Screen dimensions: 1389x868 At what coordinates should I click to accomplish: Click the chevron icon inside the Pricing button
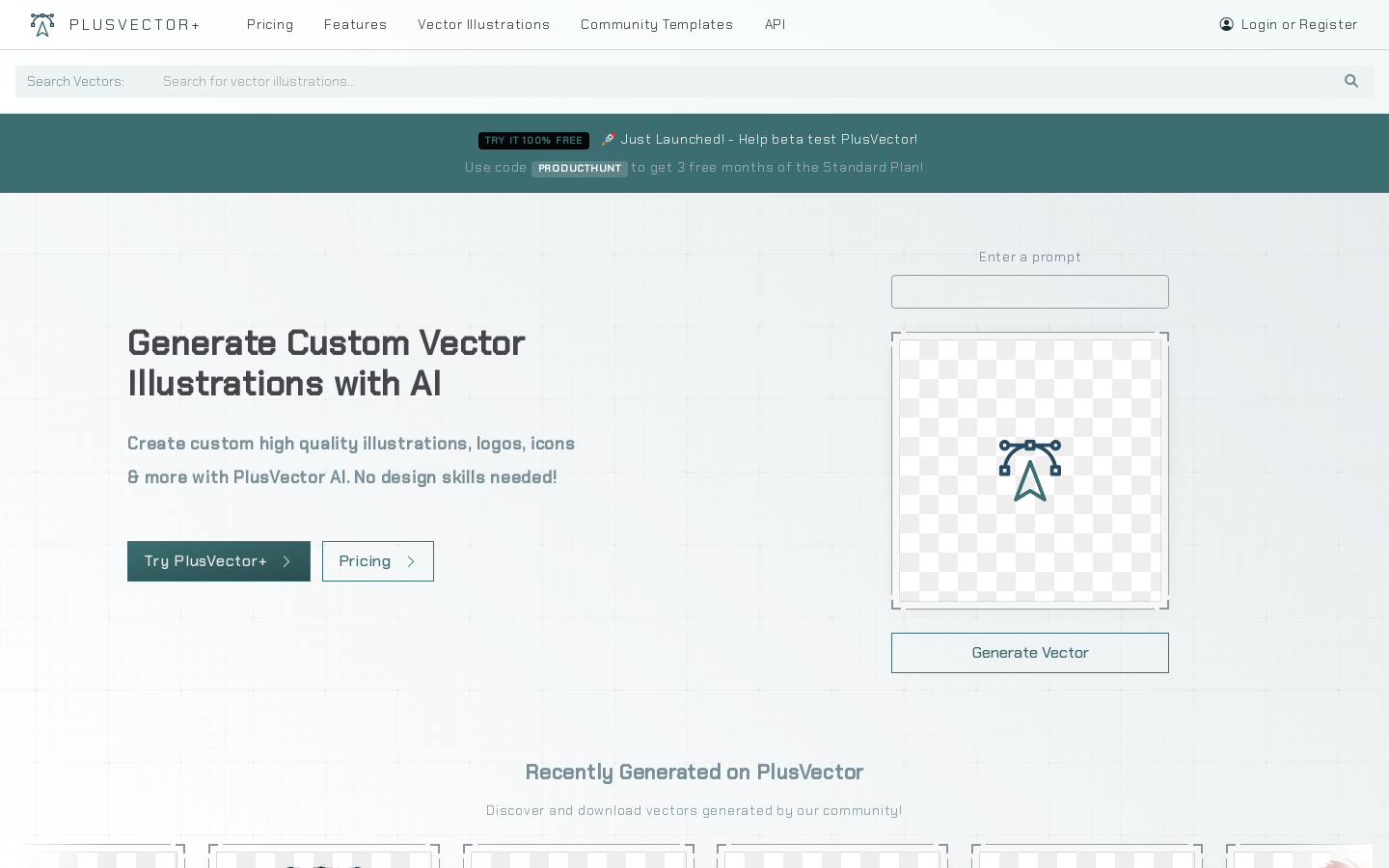[411, 561]
